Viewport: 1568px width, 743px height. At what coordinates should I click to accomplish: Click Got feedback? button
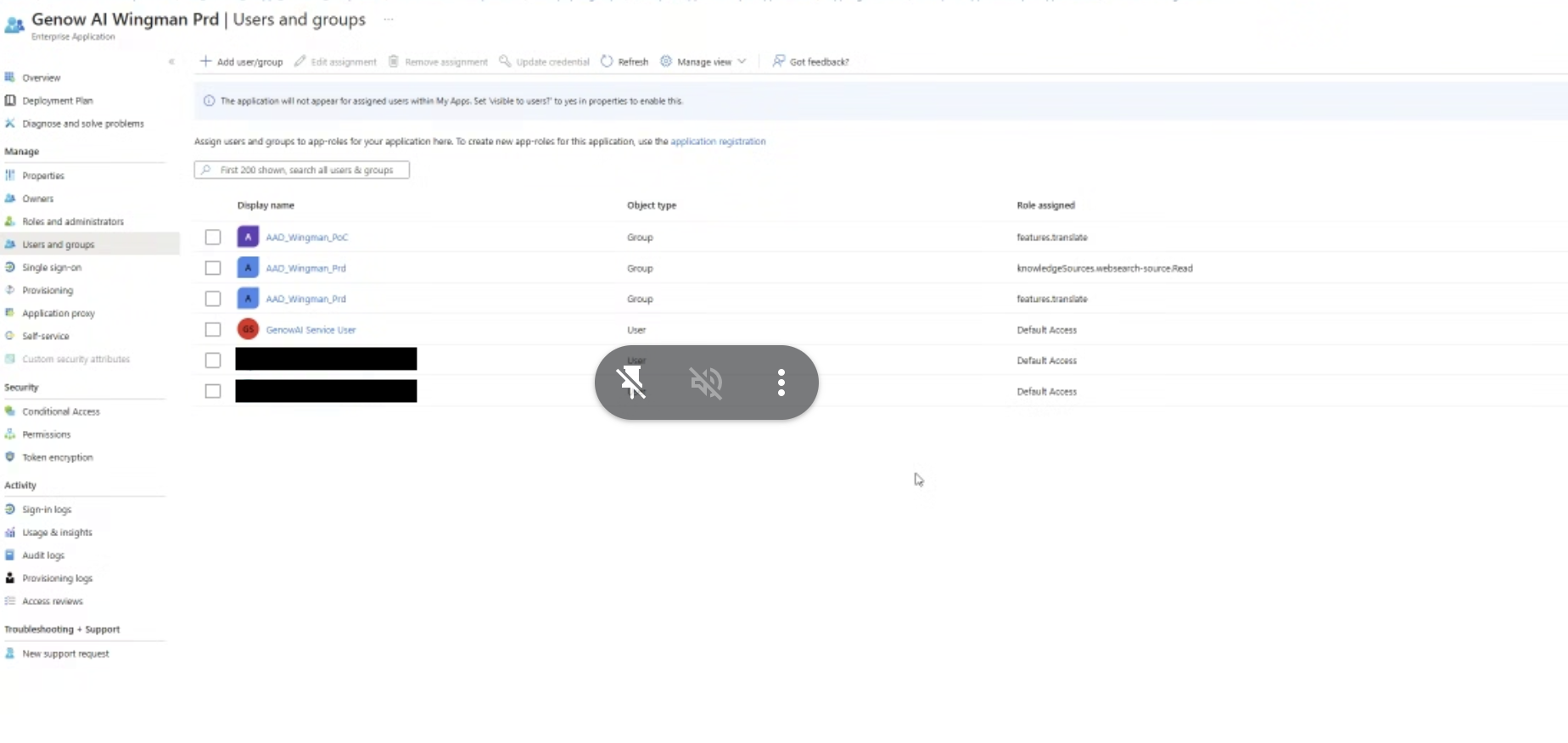tap(810, 62)
